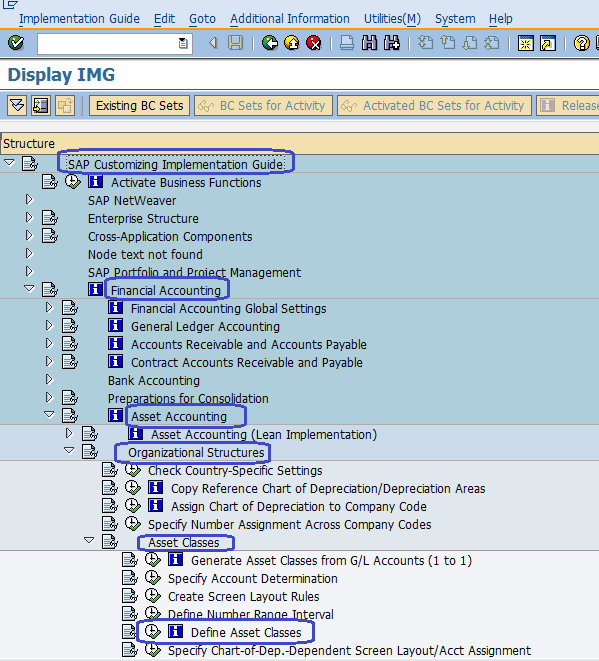Click the Existing BC Sets button
The image size is (599, 661).
(x=140, y=105)
